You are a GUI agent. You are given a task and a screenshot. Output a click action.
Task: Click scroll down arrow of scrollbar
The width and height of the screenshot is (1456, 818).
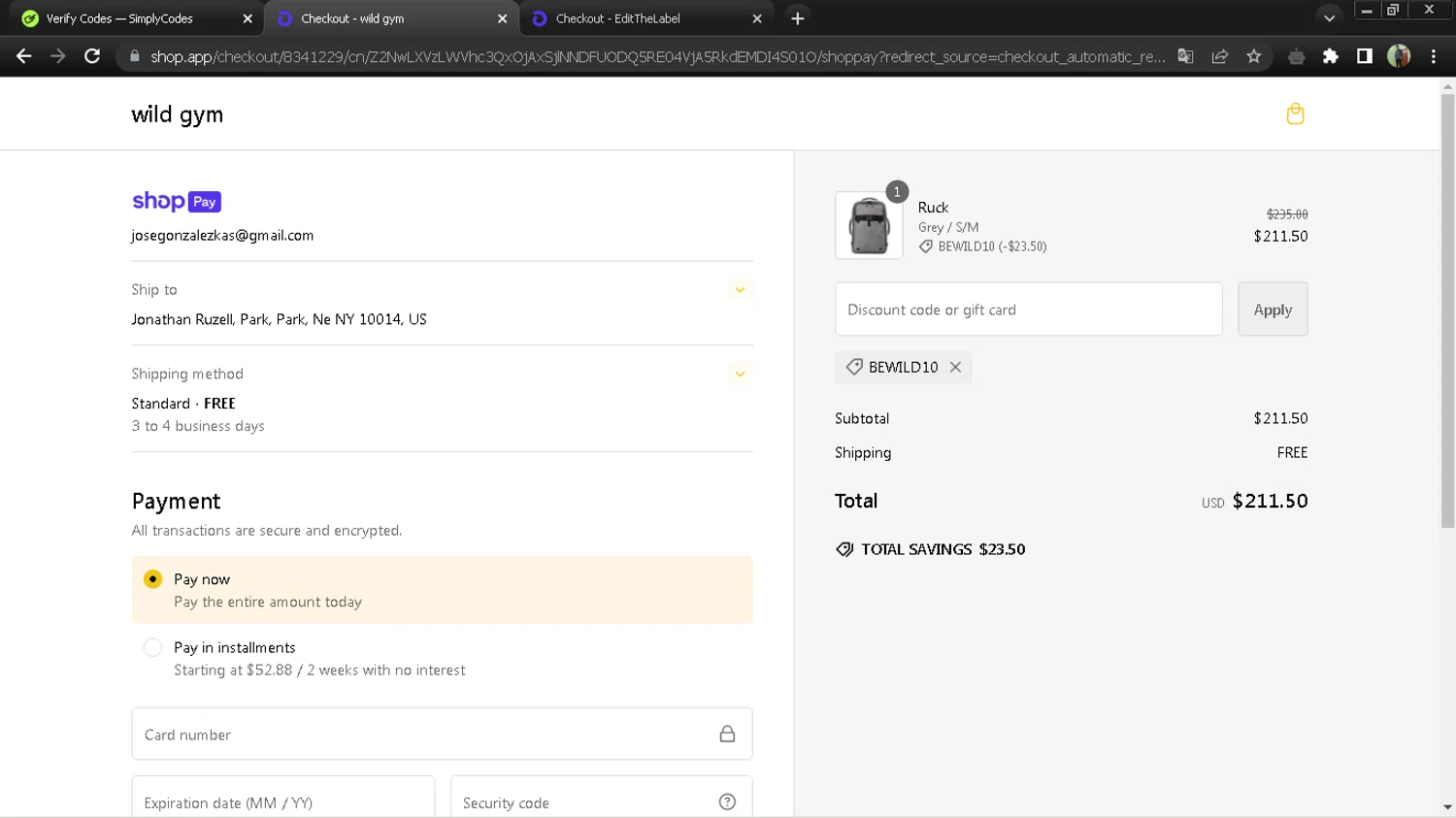1447,807
